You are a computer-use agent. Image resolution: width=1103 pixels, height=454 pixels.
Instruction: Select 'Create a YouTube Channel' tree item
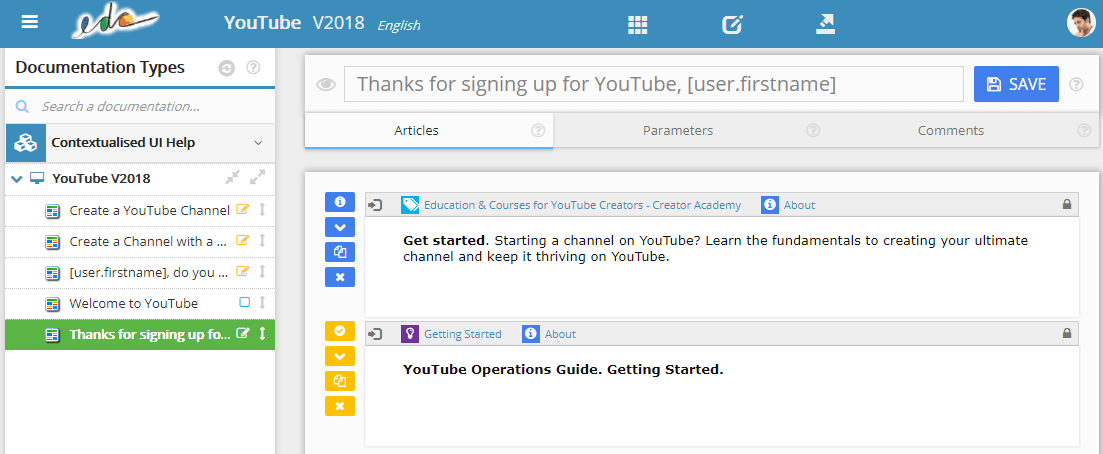[150, 210]
